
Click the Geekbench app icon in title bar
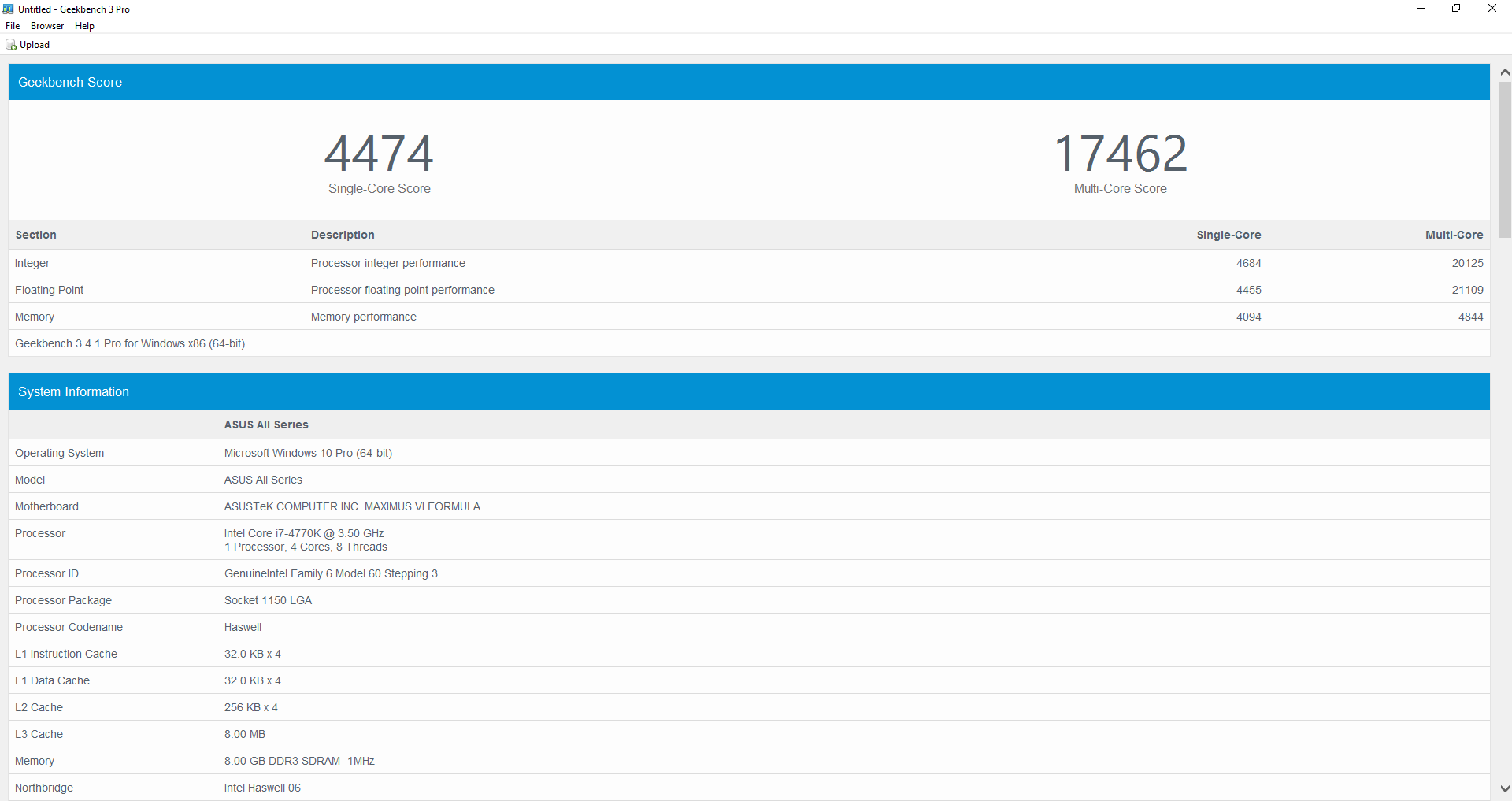point(8,9)
